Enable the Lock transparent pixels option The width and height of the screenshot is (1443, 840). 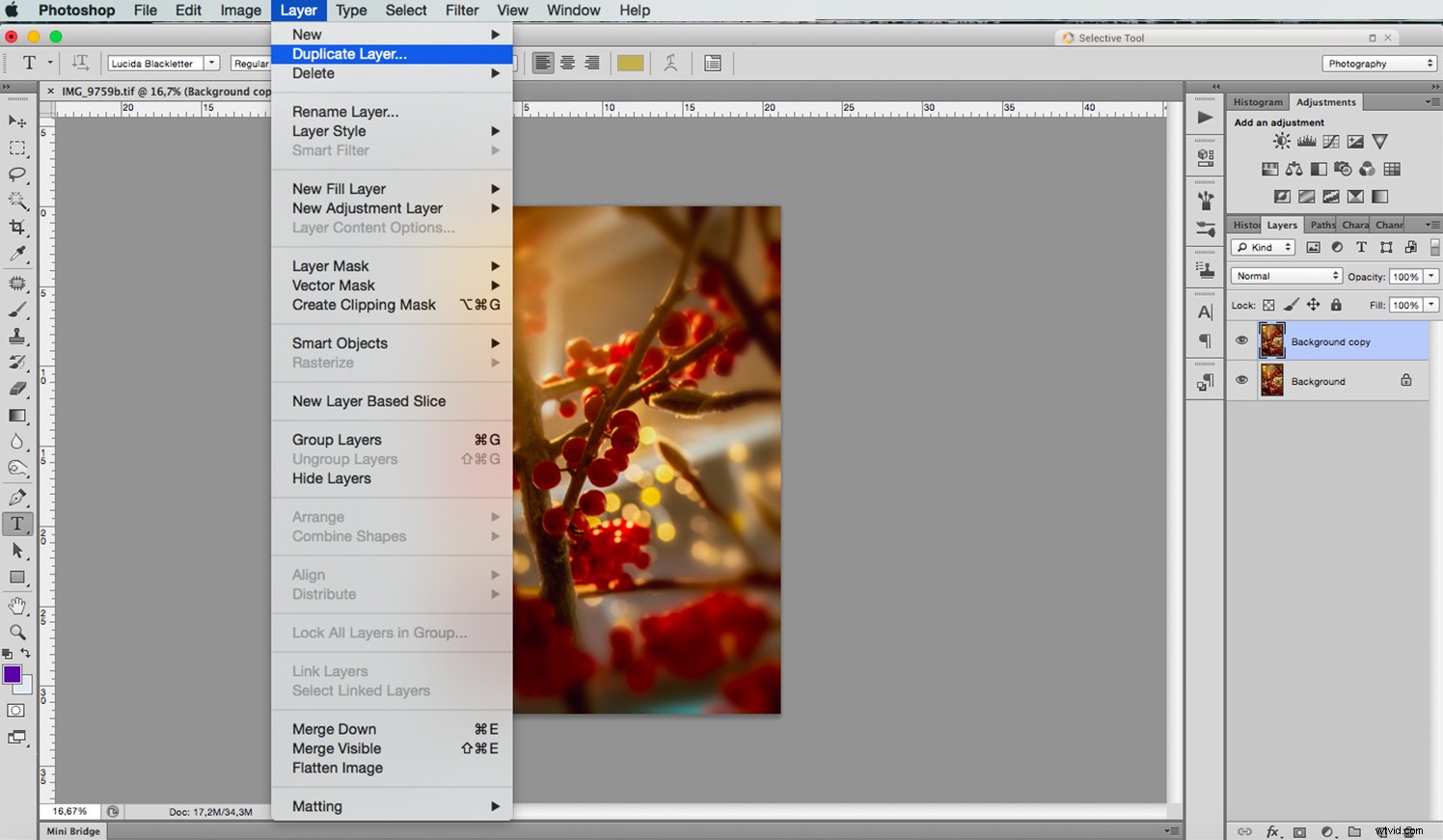click(x=1266, y=305)
